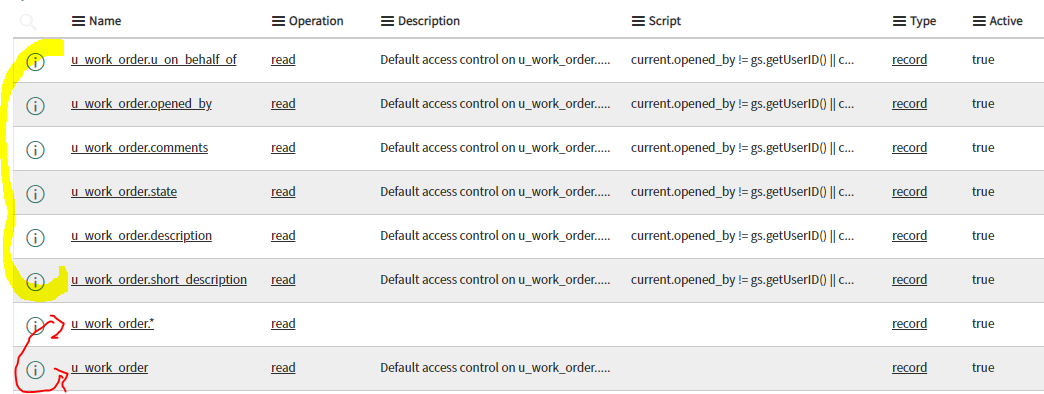
Task: Open the Operation column hamburger menu
Action: [278, 21]
